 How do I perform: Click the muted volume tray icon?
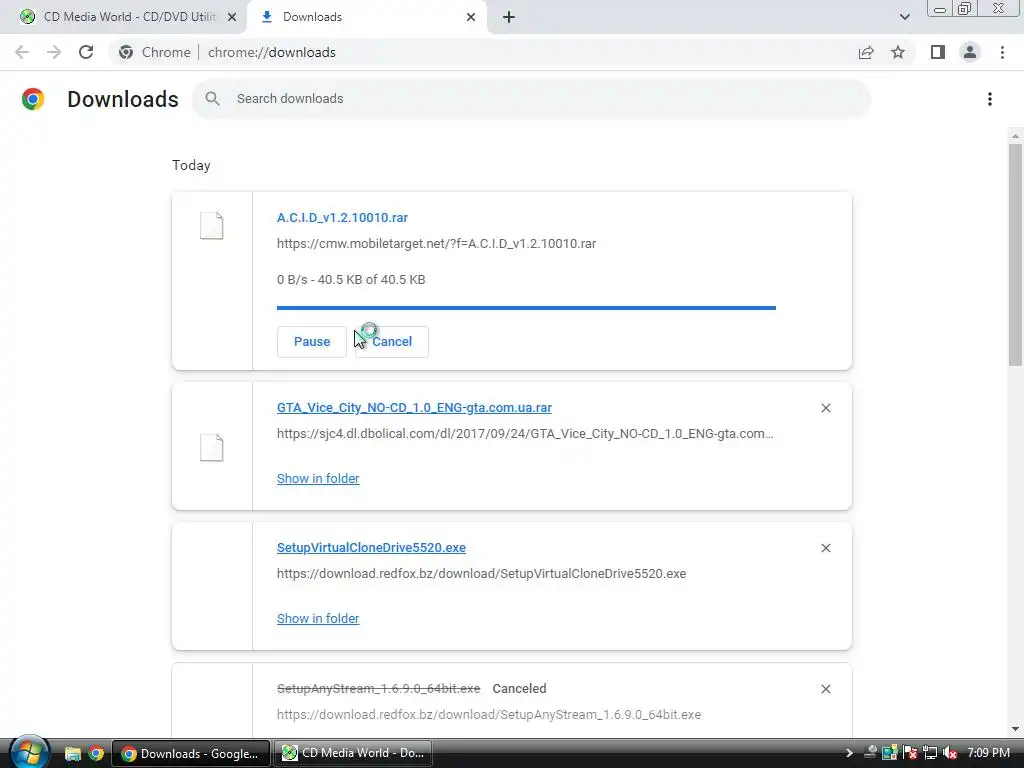[950, 754]
